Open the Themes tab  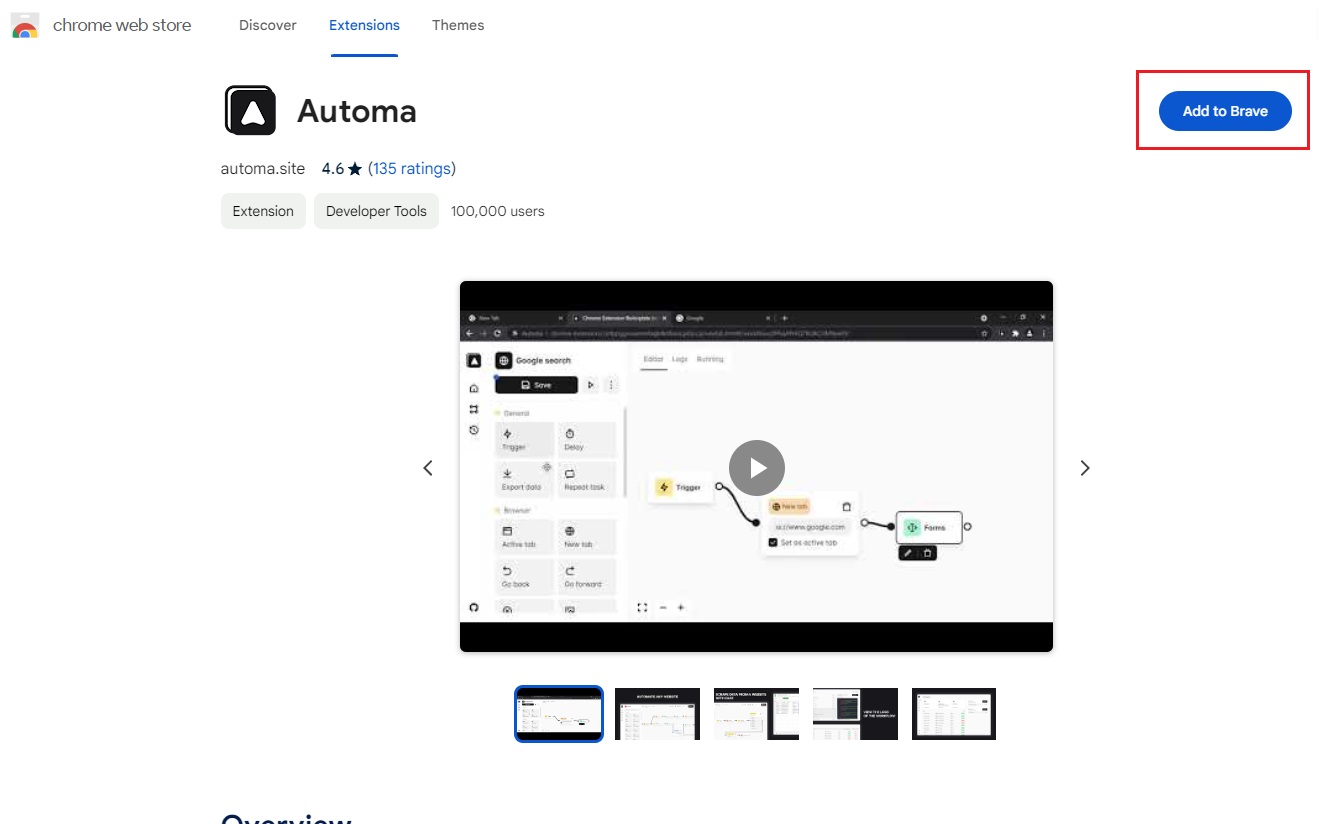[458, 25]
